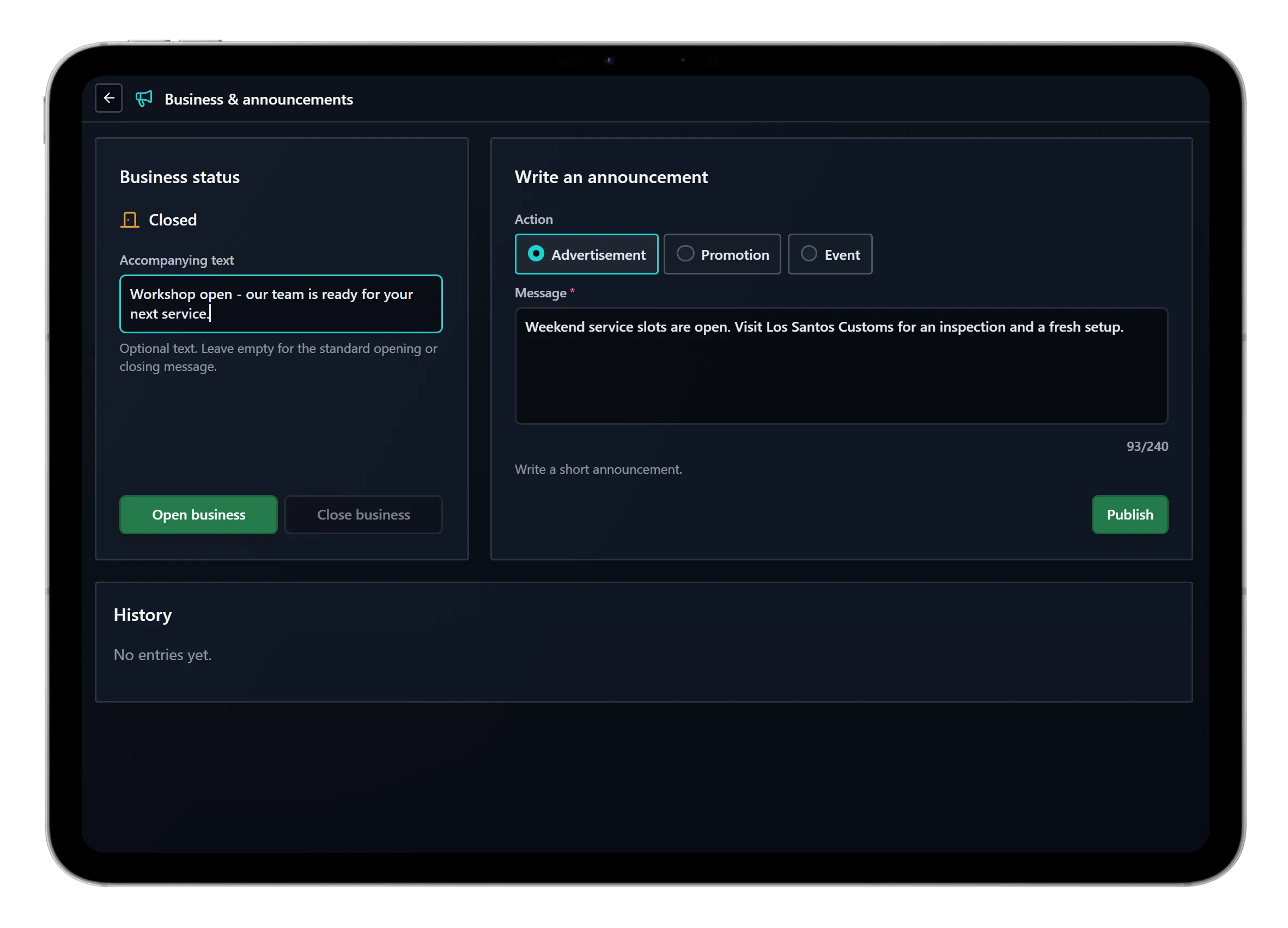1288x928 pixels.
Task: Click the megaphone announcements icon
Action: (144, 99)
